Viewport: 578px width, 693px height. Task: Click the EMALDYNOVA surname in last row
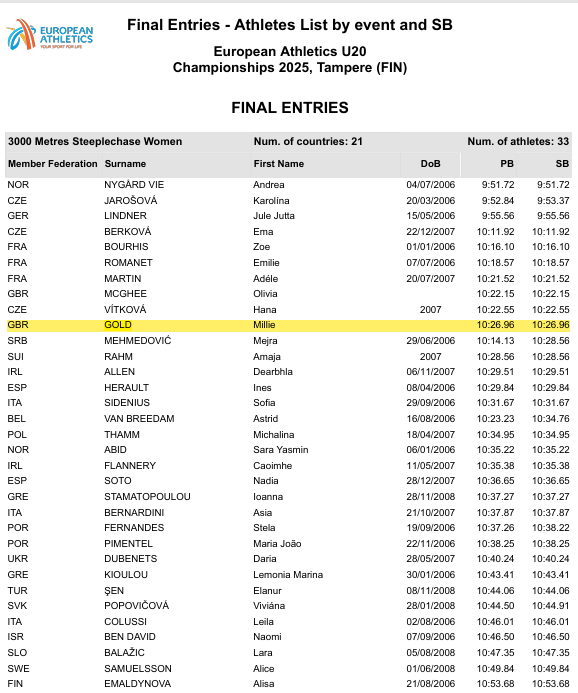(137, 684)
